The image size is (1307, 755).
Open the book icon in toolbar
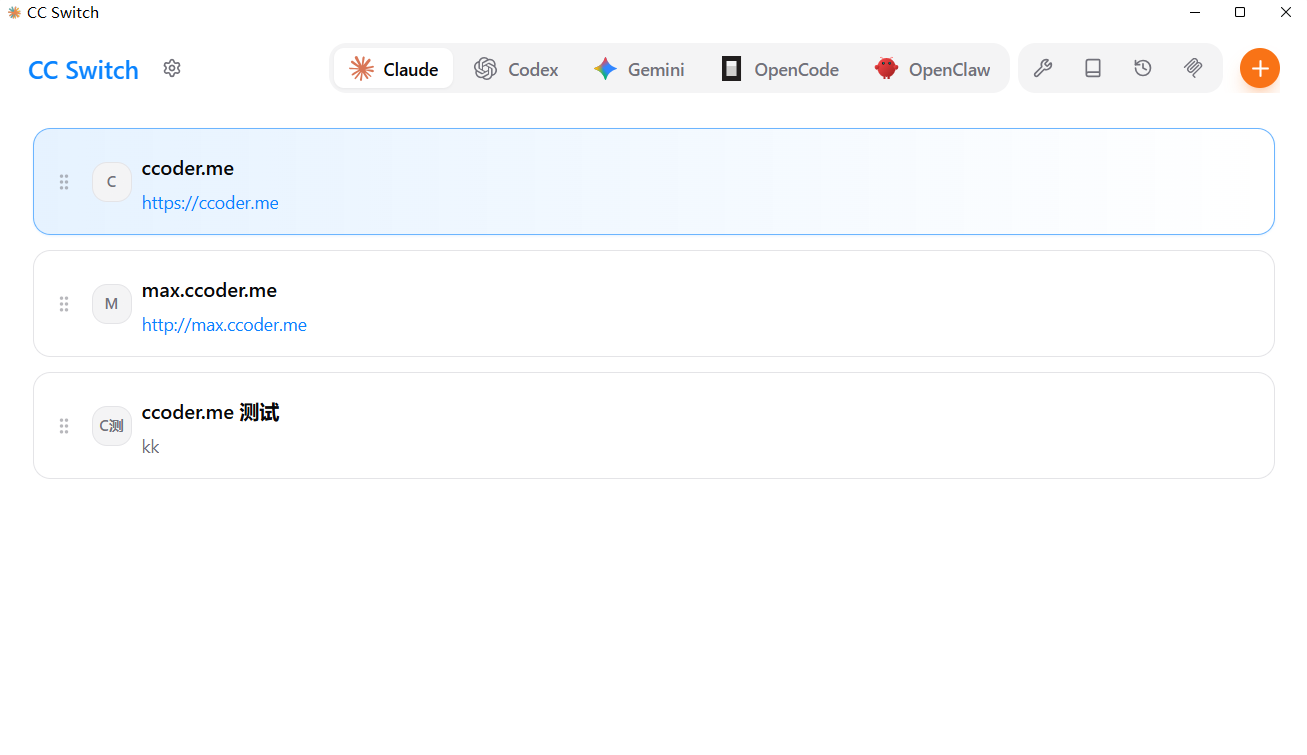[1093, 68]
